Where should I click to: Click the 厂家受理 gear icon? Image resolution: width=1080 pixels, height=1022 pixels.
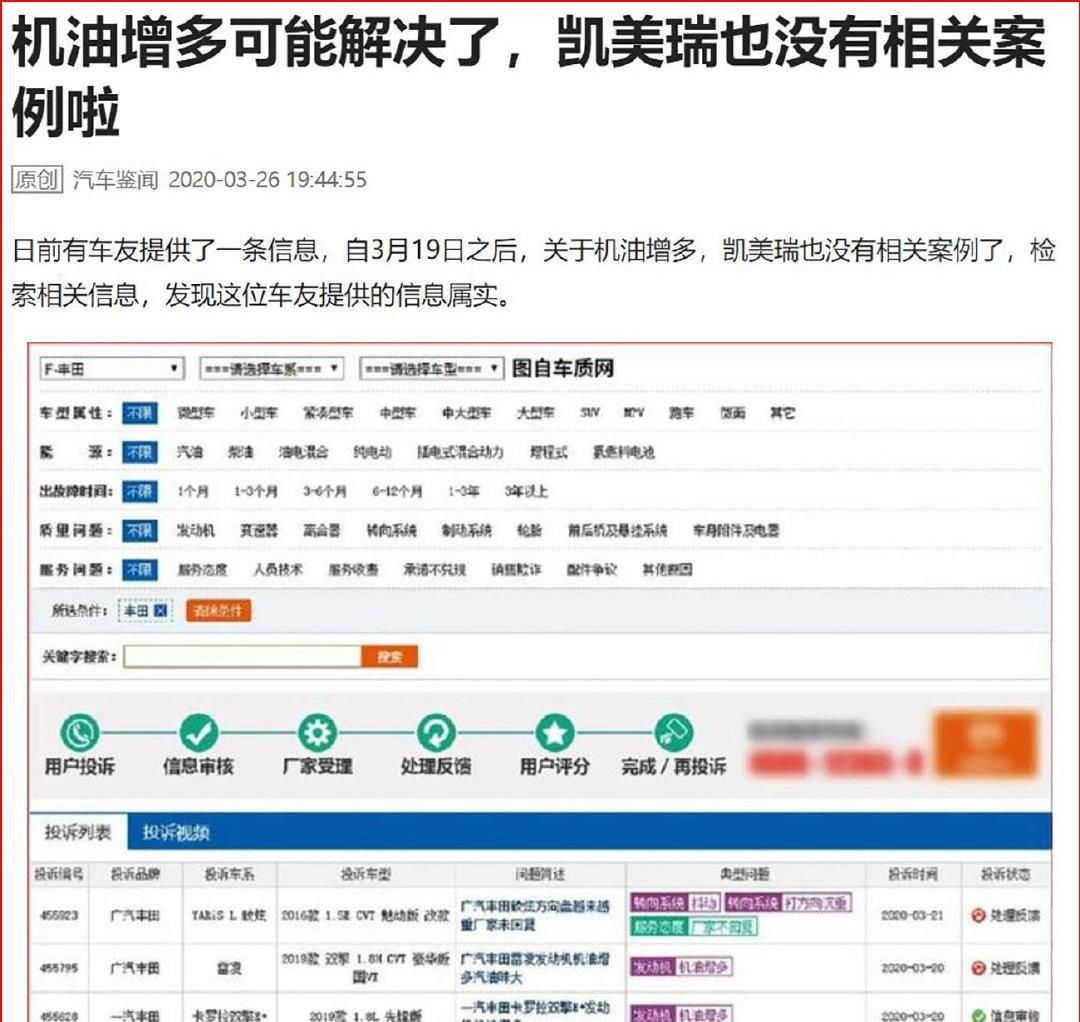coord(318,733)
